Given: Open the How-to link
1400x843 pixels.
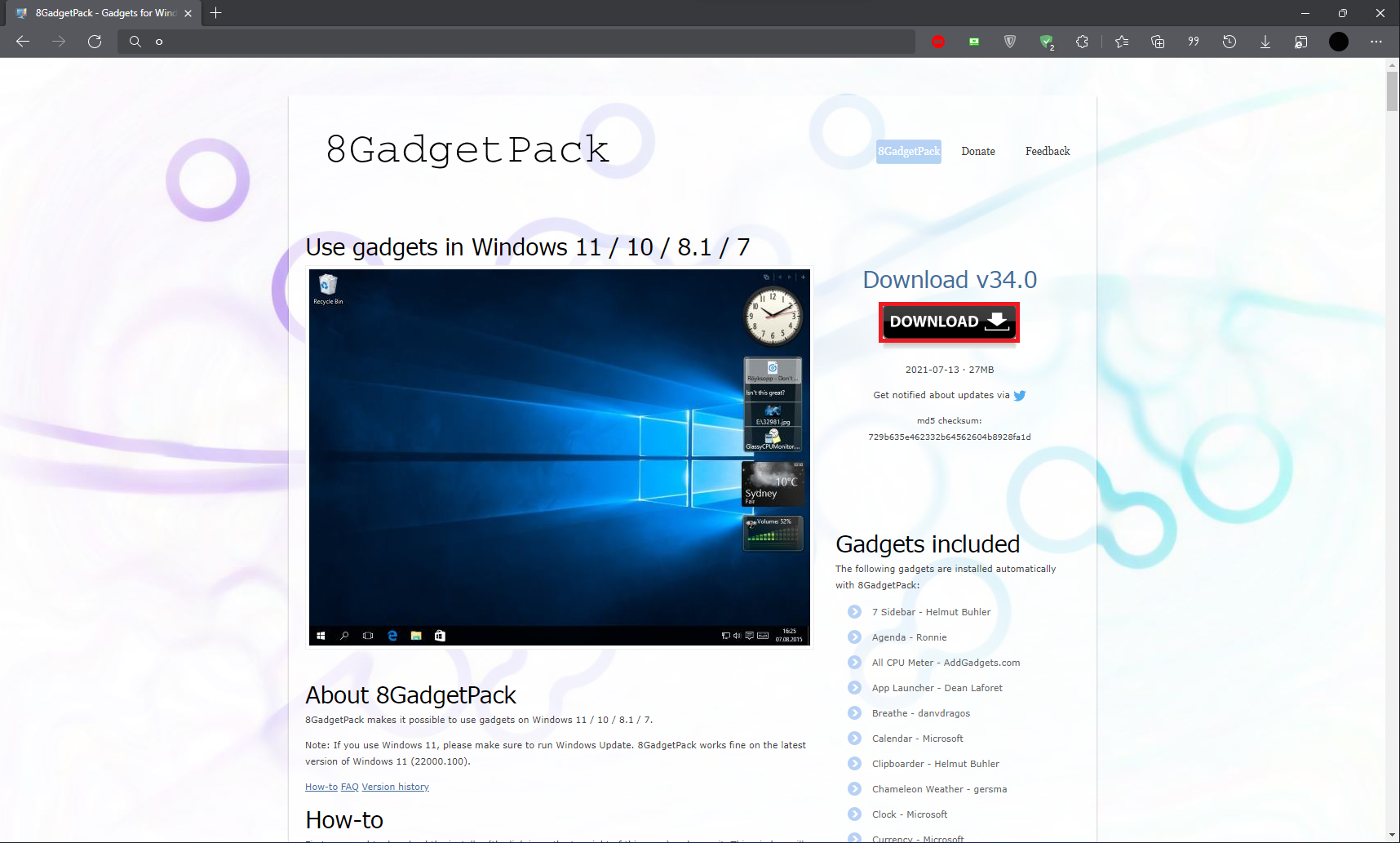Looking at the screenshot, I should [321, 787].
